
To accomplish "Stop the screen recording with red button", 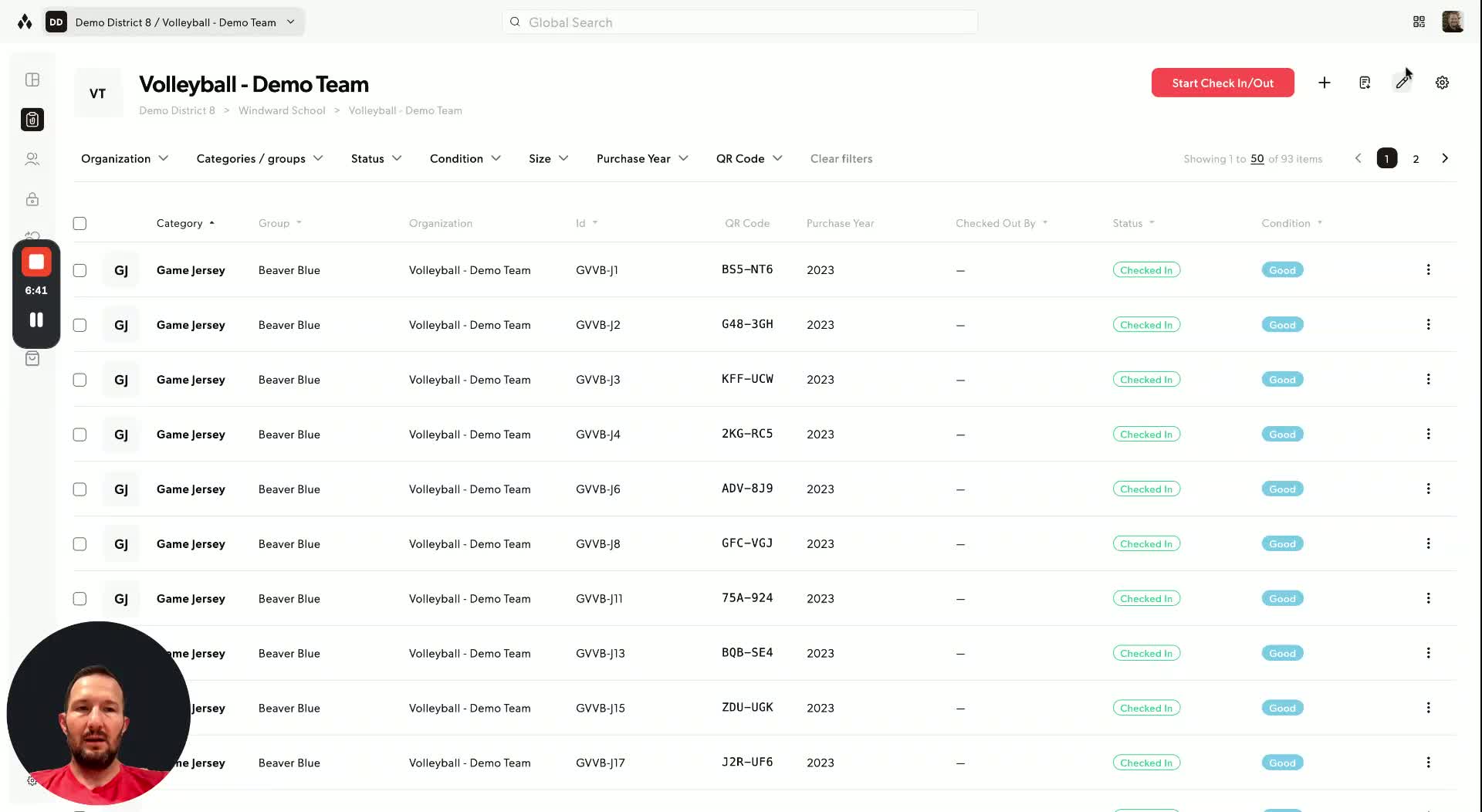I will 36,262.
